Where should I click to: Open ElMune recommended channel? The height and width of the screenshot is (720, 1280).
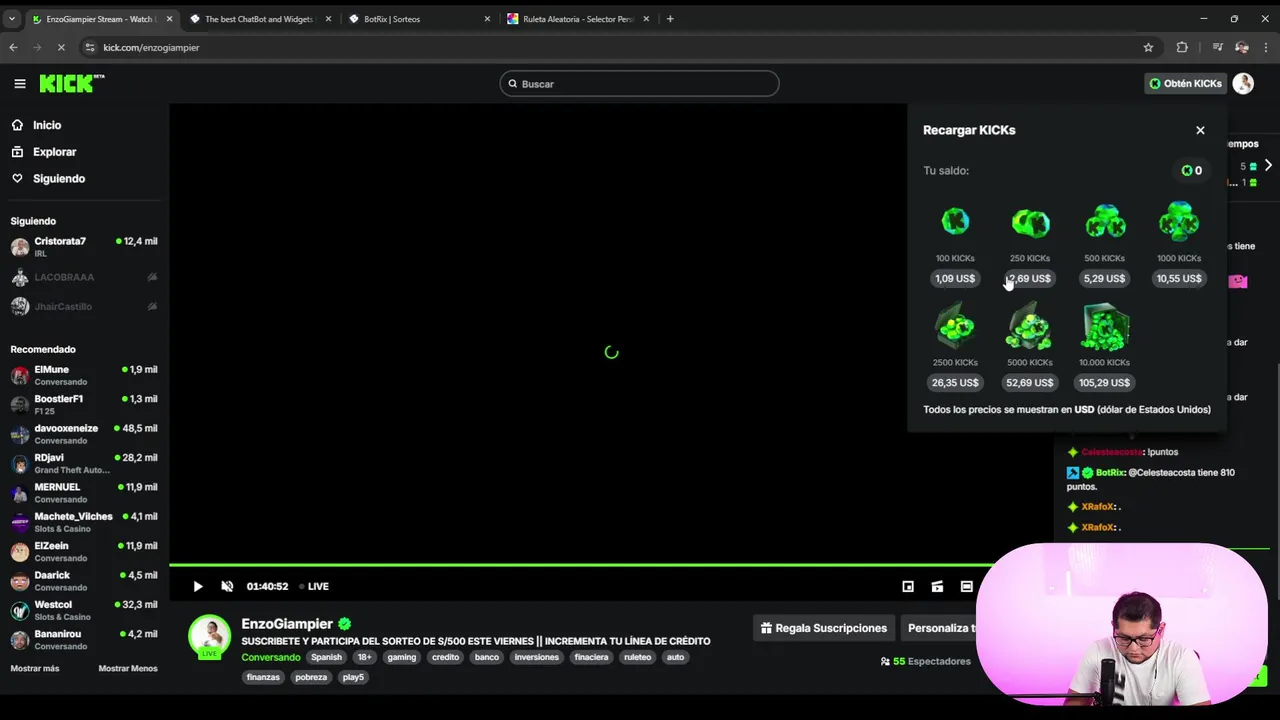point(84,375)
